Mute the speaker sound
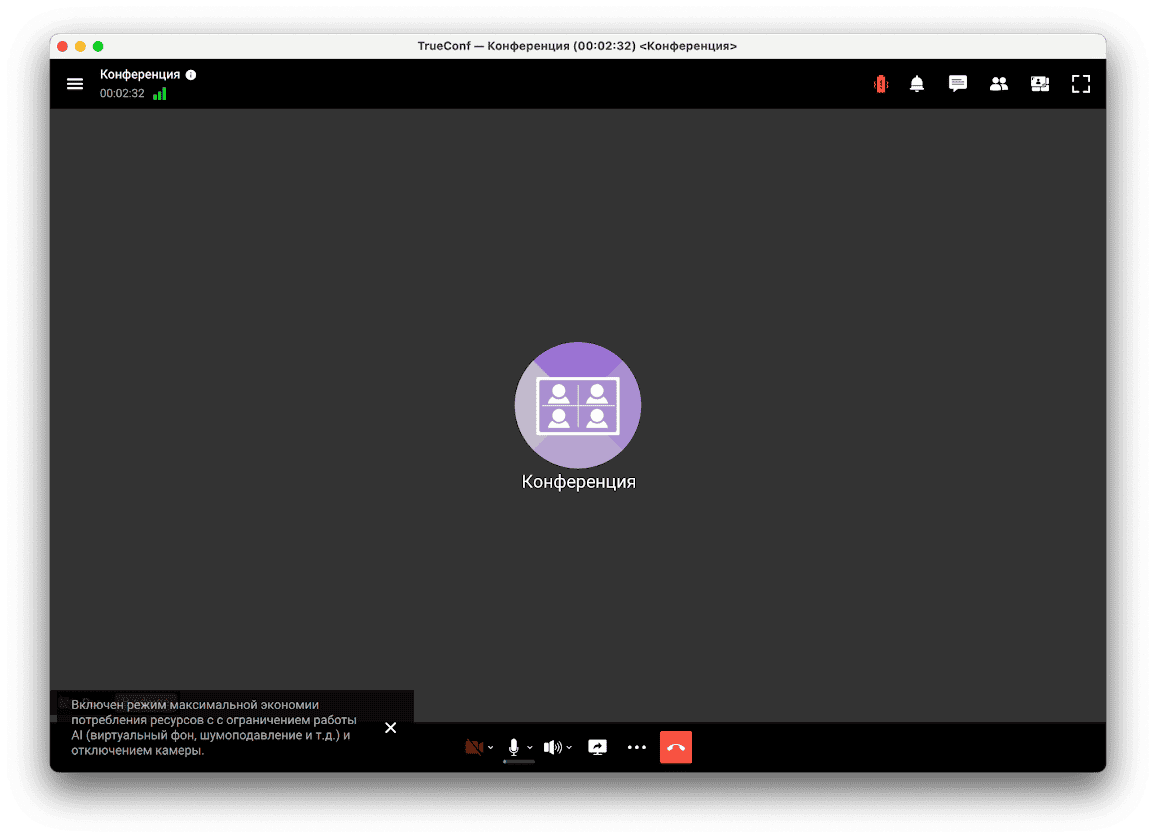This screenshot has width=1156, height=838. tap(553, 747)
